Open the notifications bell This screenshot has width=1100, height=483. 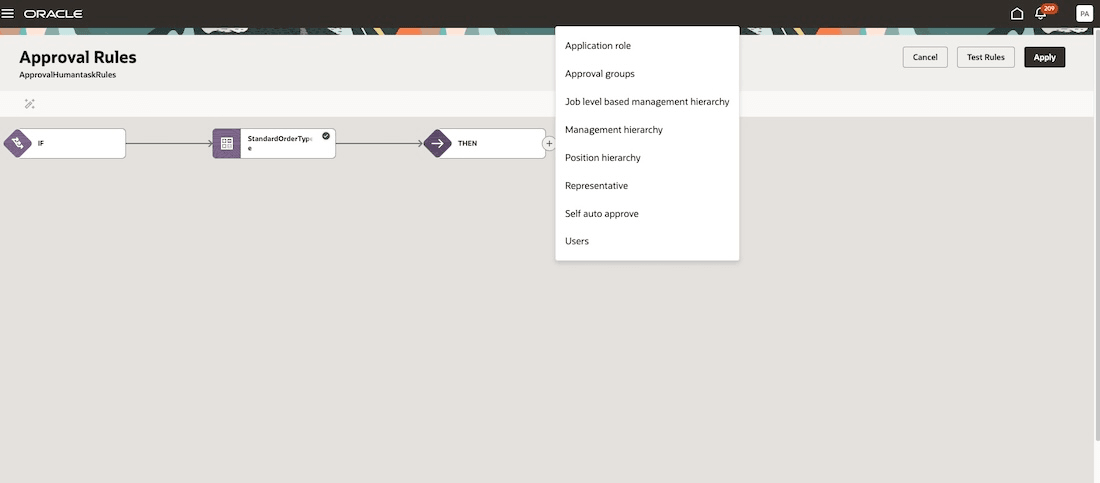(1040, 14)
